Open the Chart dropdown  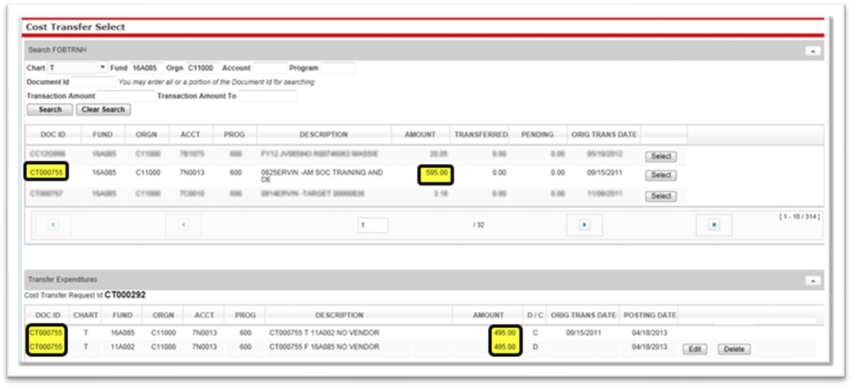click(x=78, y=68)
